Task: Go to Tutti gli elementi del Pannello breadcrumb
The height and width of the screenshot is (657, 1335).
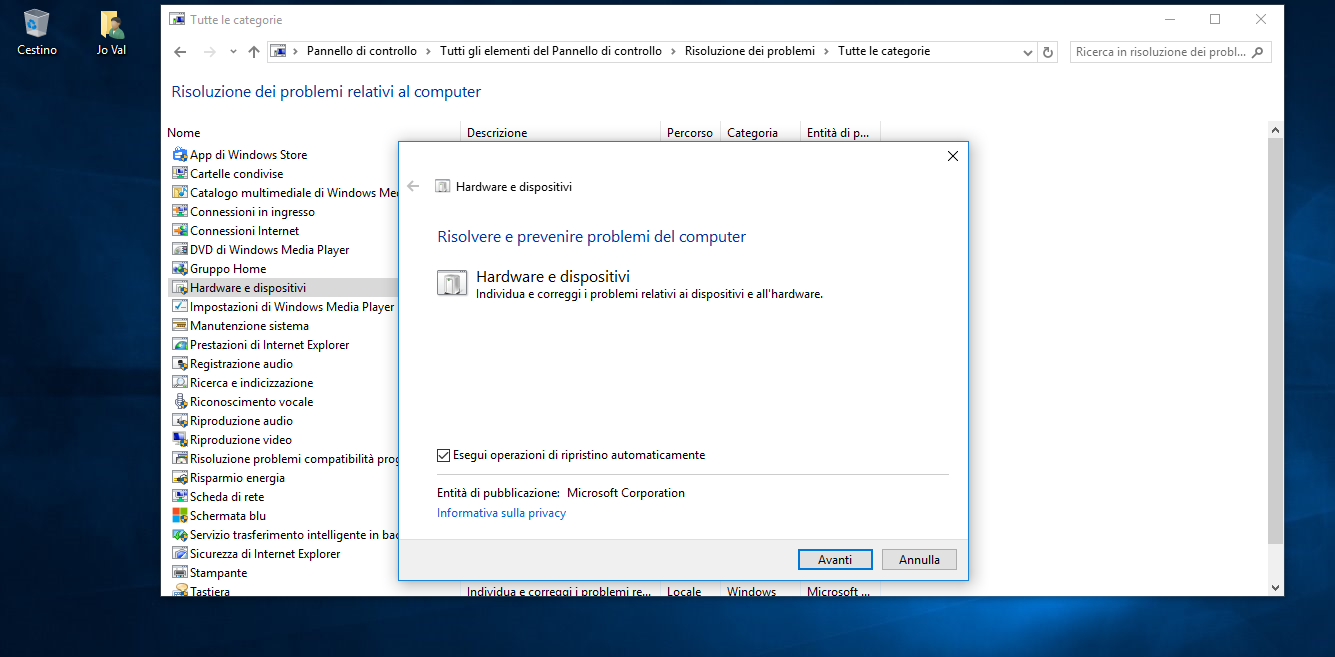Action: [551, 51]
